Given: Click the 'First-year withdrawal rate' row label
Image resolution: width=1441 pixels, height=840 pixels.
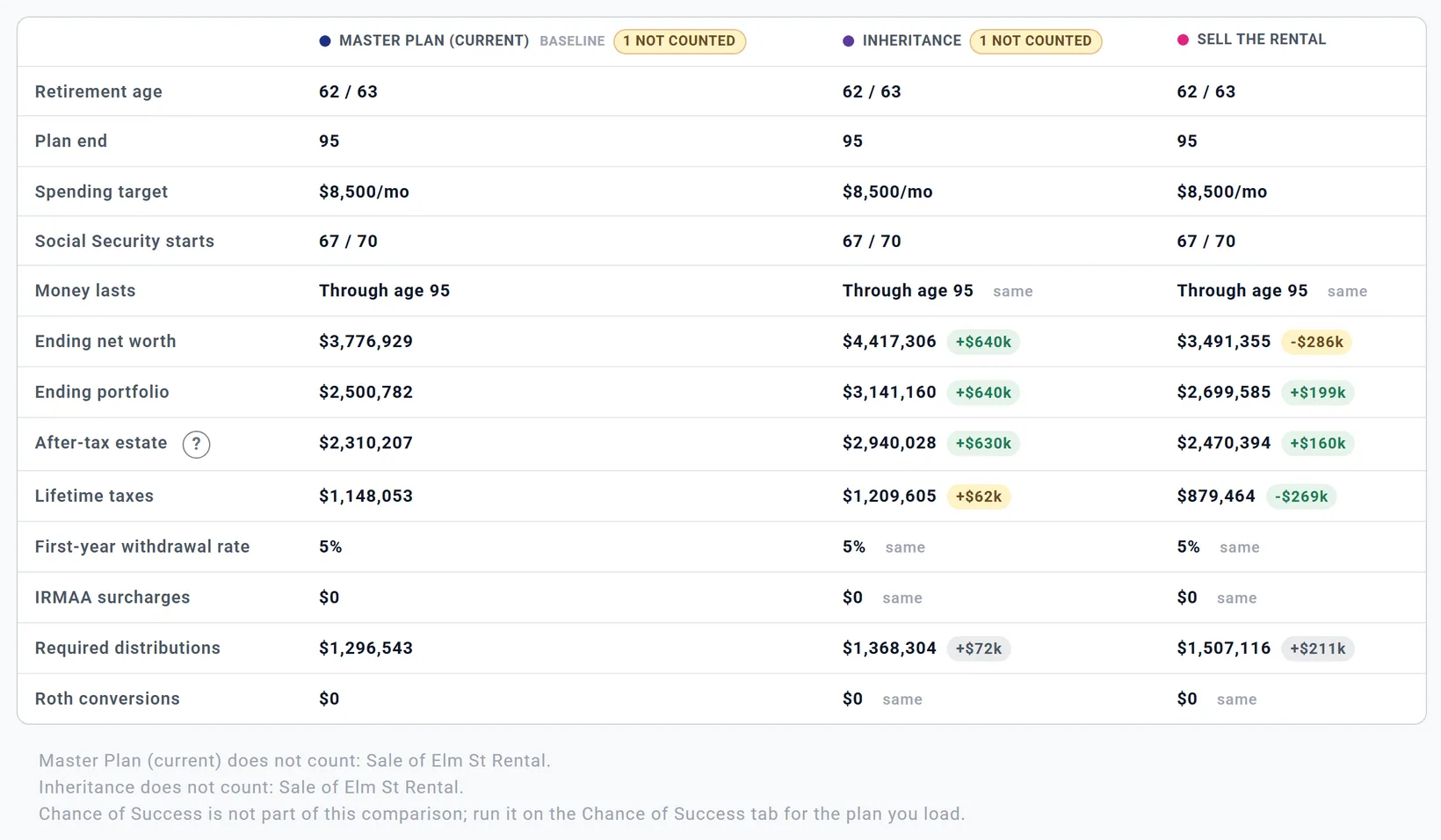Looking at the screenshot, I should (x=142, y=547).
